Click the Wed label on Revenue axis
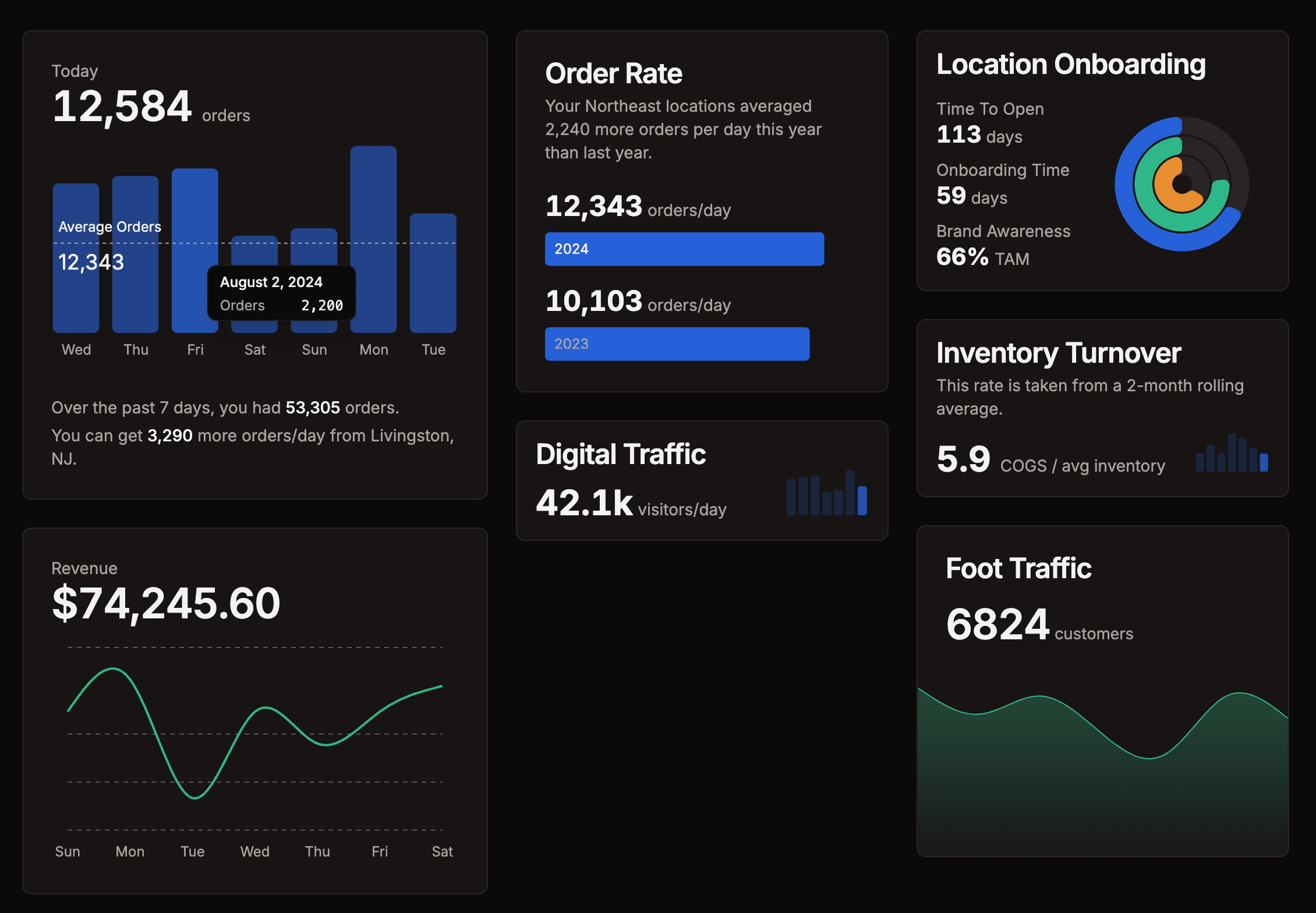The image size is (1316, 913). pos(255,852)
